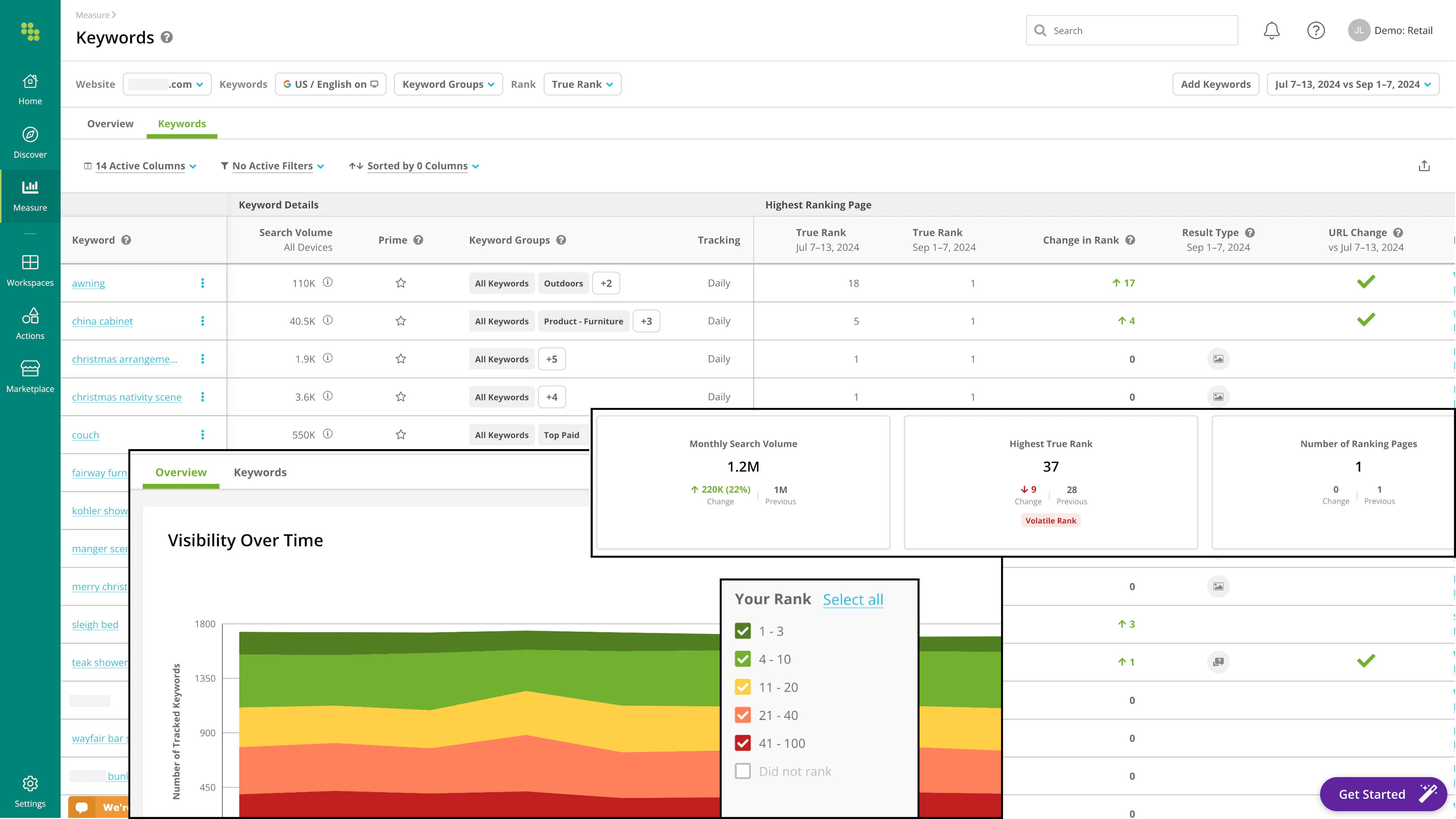1456x819 pixels.
Task: Uncheck the 11 - 20 rank range
Action: tap(743, 687)
